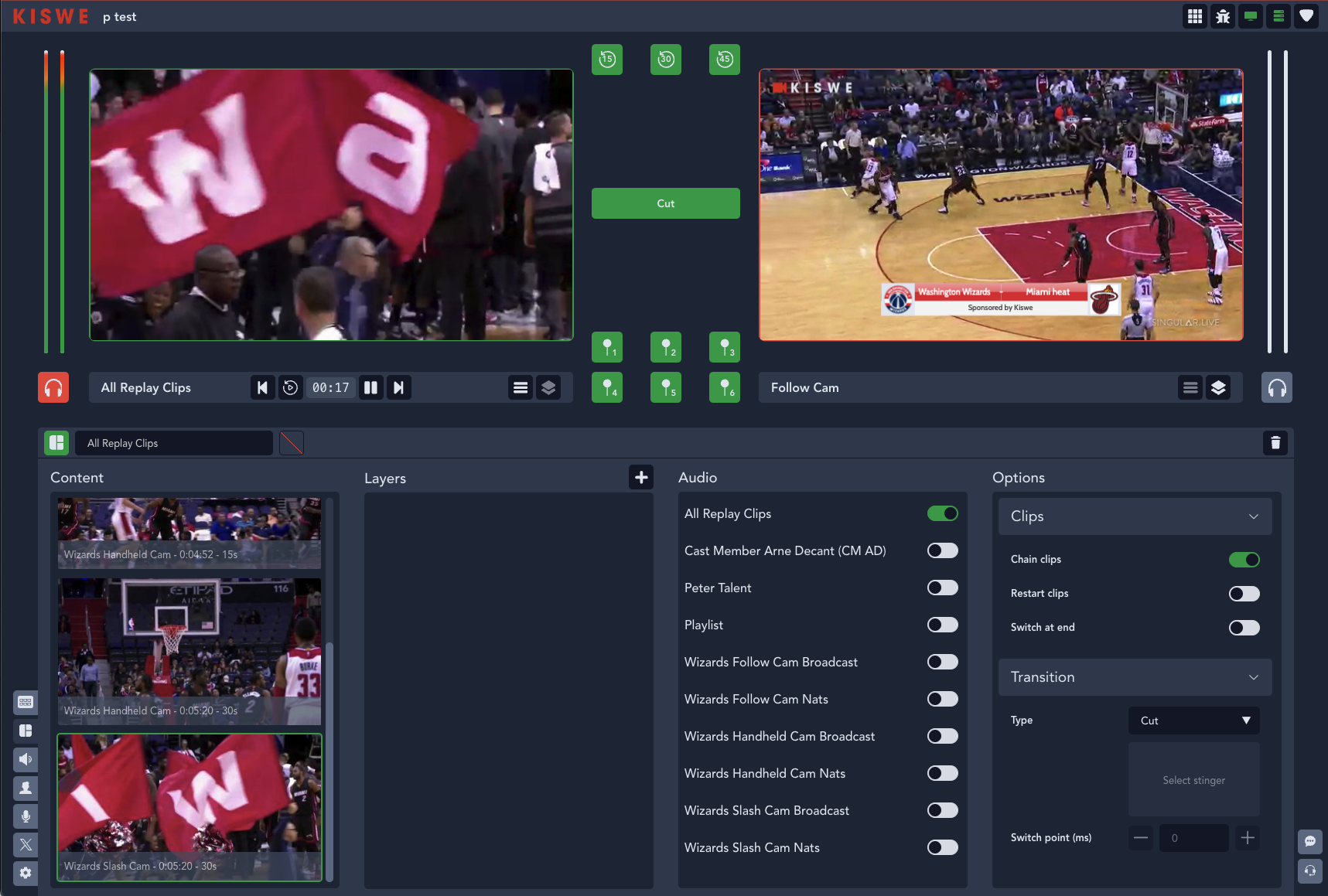Toggle the red headphones monitor on left
This screenshot has height=896, width=1328.
tap(53, 387)
